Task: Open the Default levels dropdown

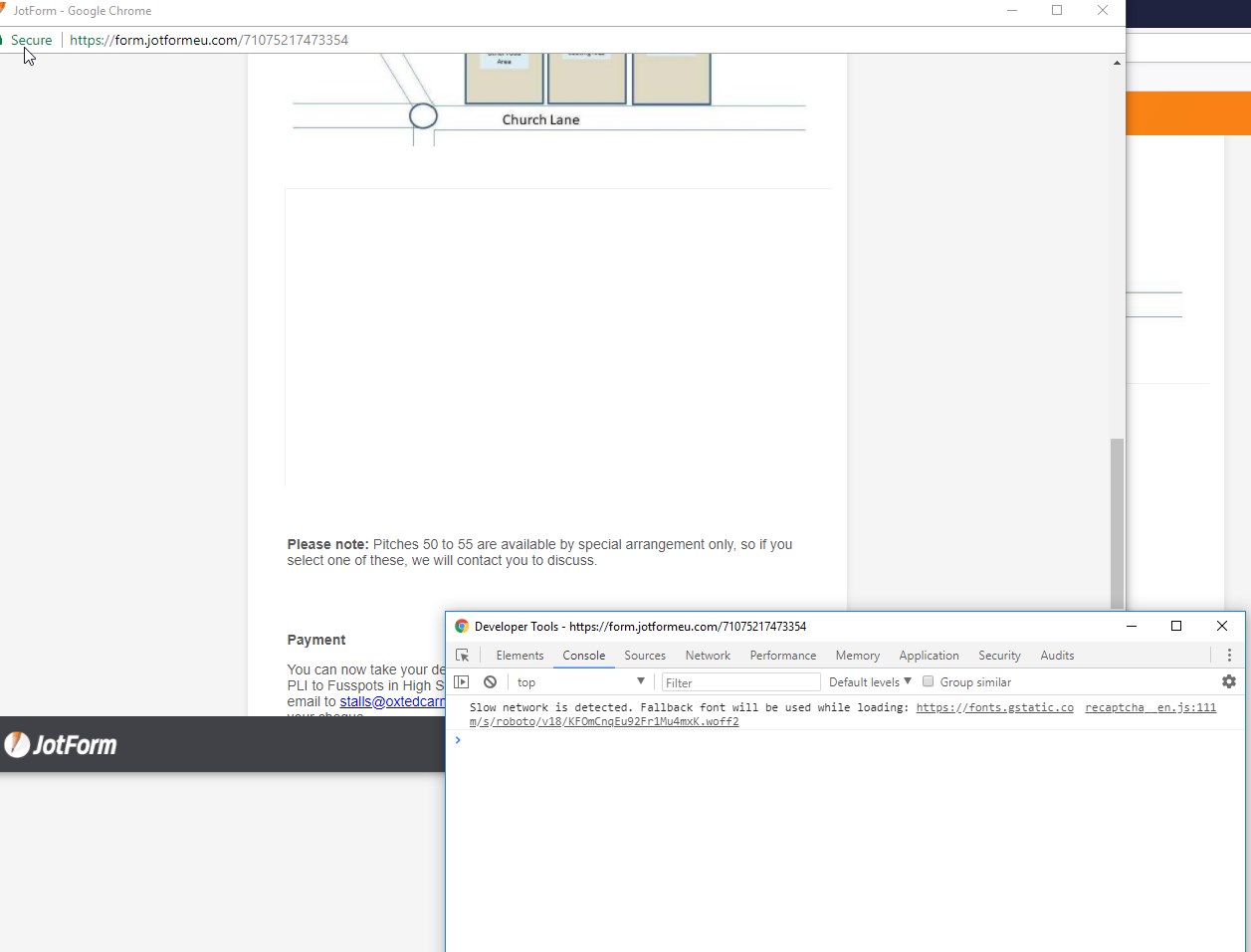Action: coord(869,681)
